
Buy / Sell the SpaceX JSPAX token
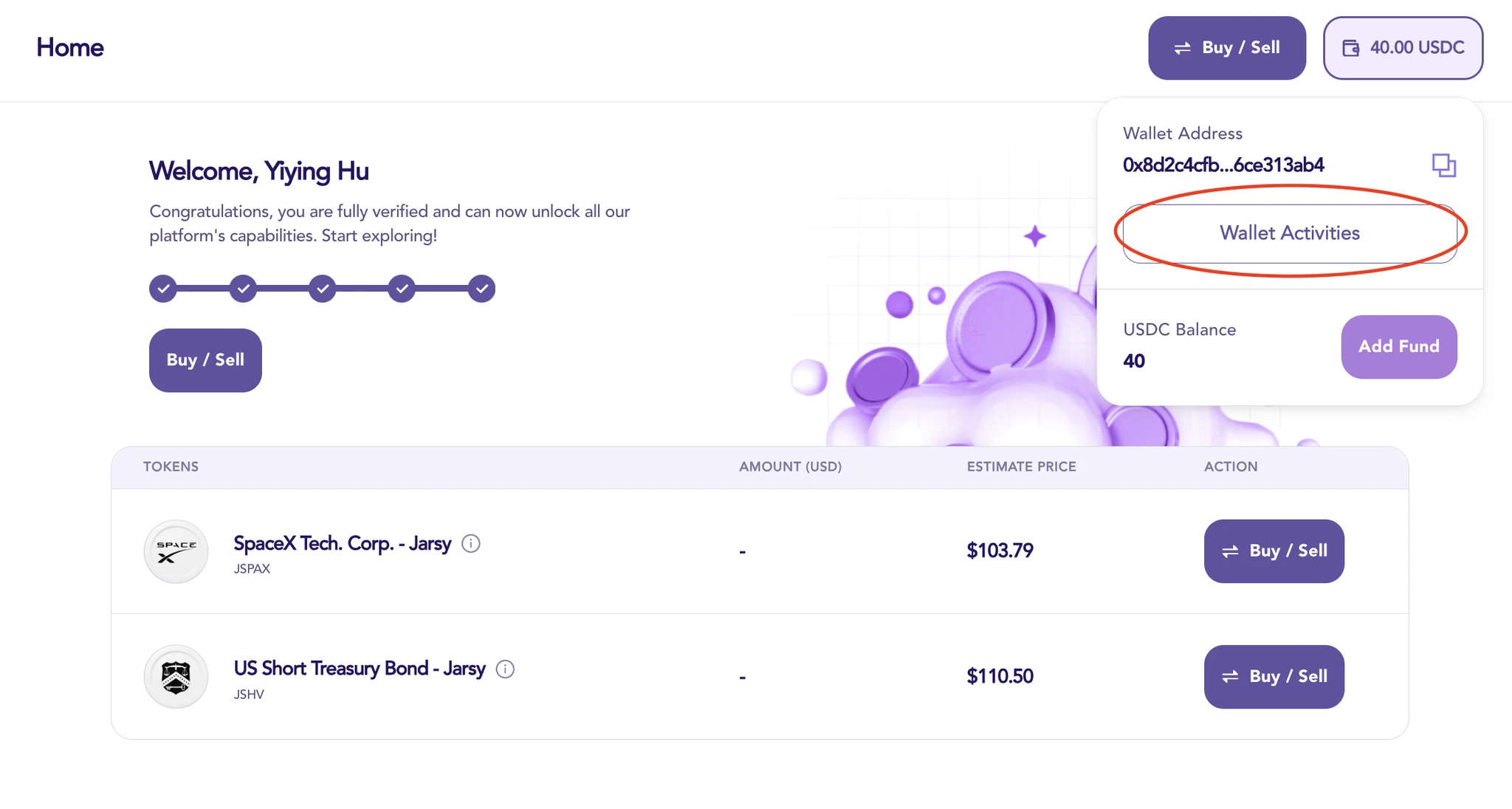pyautogui.click(x=1274, y=551)
